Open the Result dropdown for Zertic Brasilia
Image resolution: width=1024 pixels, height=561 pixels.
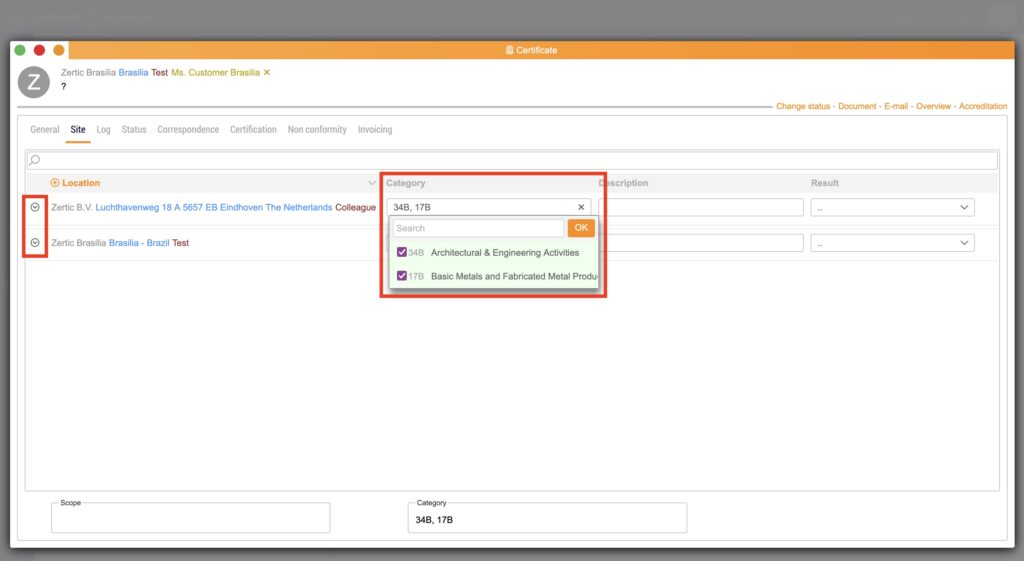pos(892,243)
